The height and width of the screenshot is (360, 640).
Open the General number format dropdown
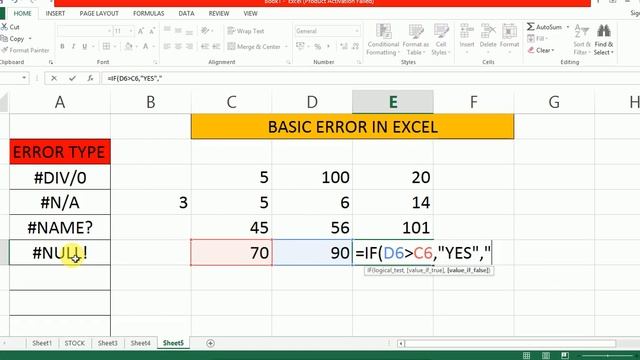357,31
